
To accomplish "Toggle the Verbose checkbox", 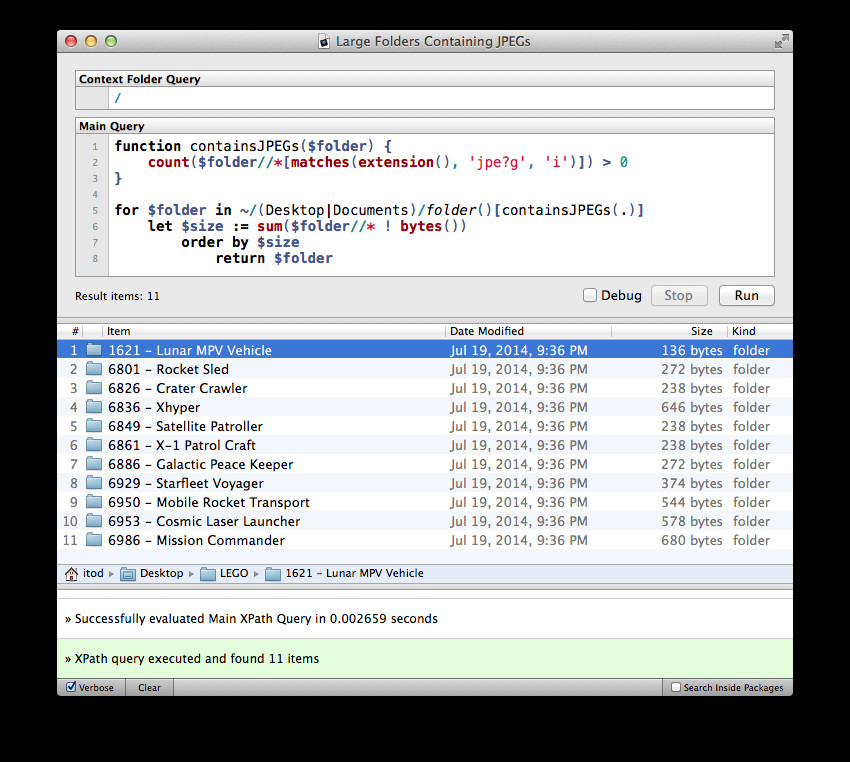I will click(x=71, y=687).
